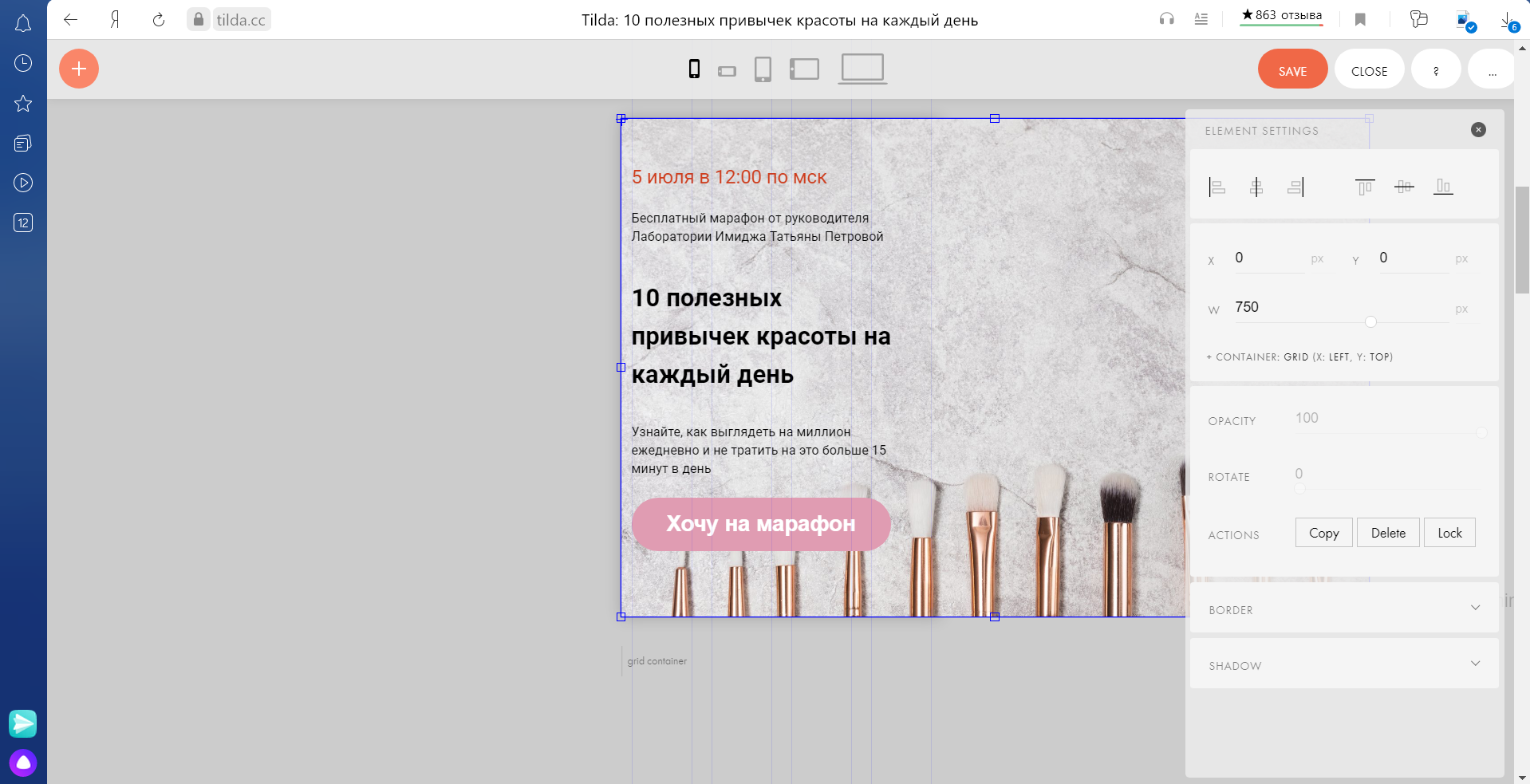
Task: Switch to desktop view icon
Action: click(862, 69)
